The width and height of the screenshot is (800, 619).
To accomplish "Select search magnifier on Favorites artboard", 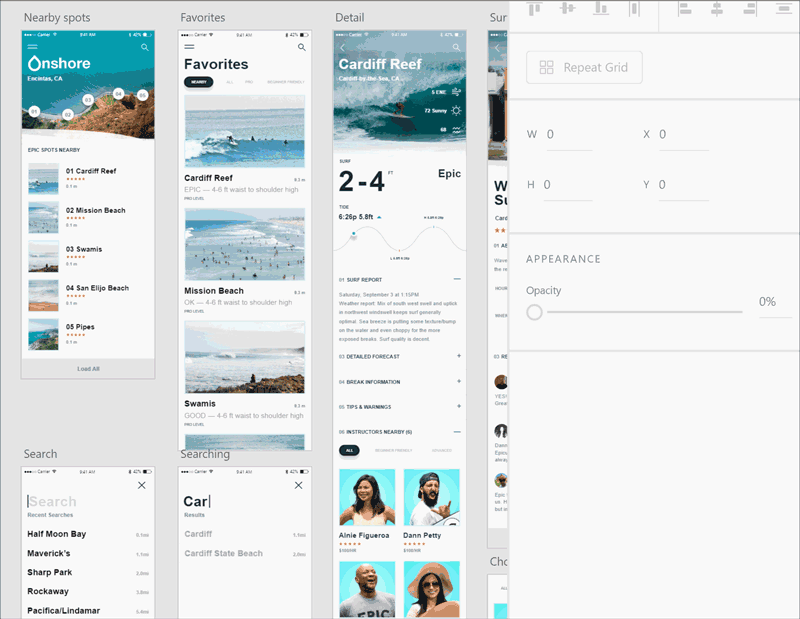I will pos(302,47).
